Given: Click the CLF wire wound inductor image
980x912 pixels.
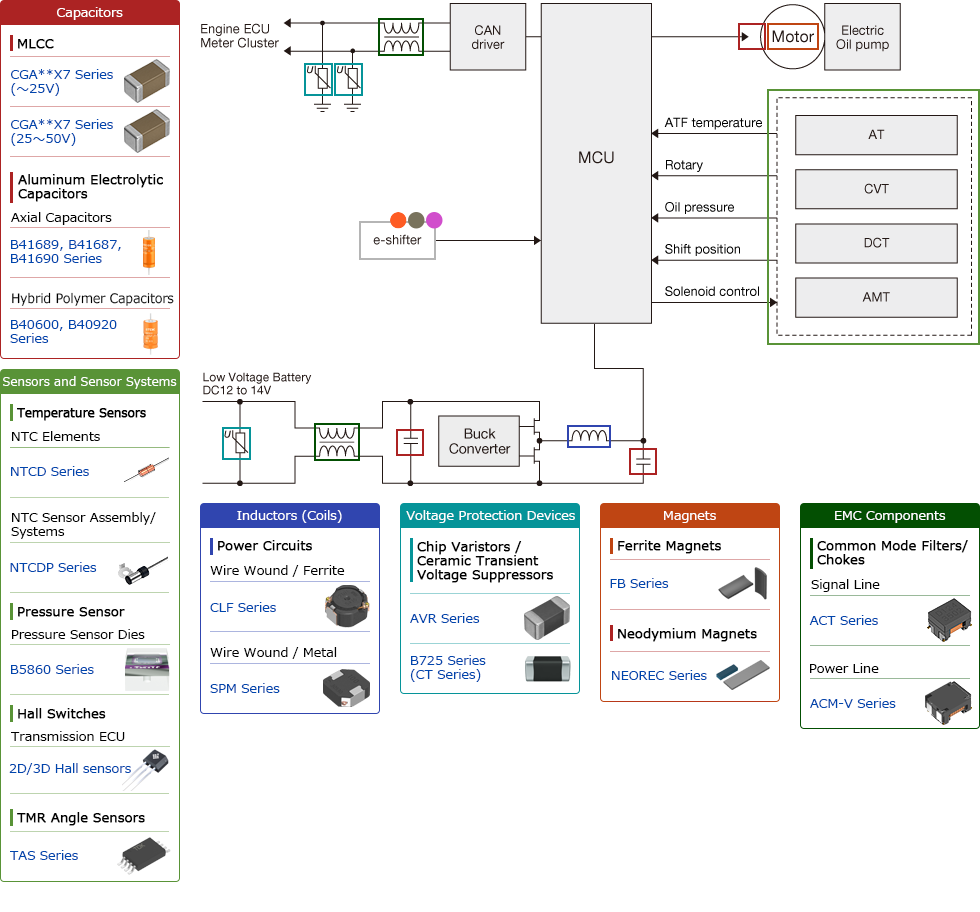Looking at the screenshot, I should 348,607.
